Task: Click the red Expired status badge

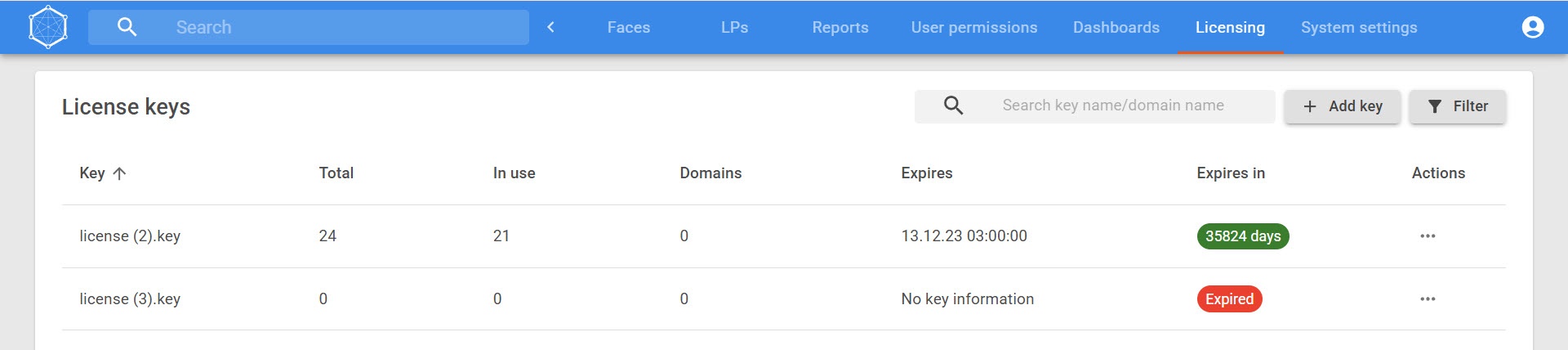Action: click(x=1229, y=299)
